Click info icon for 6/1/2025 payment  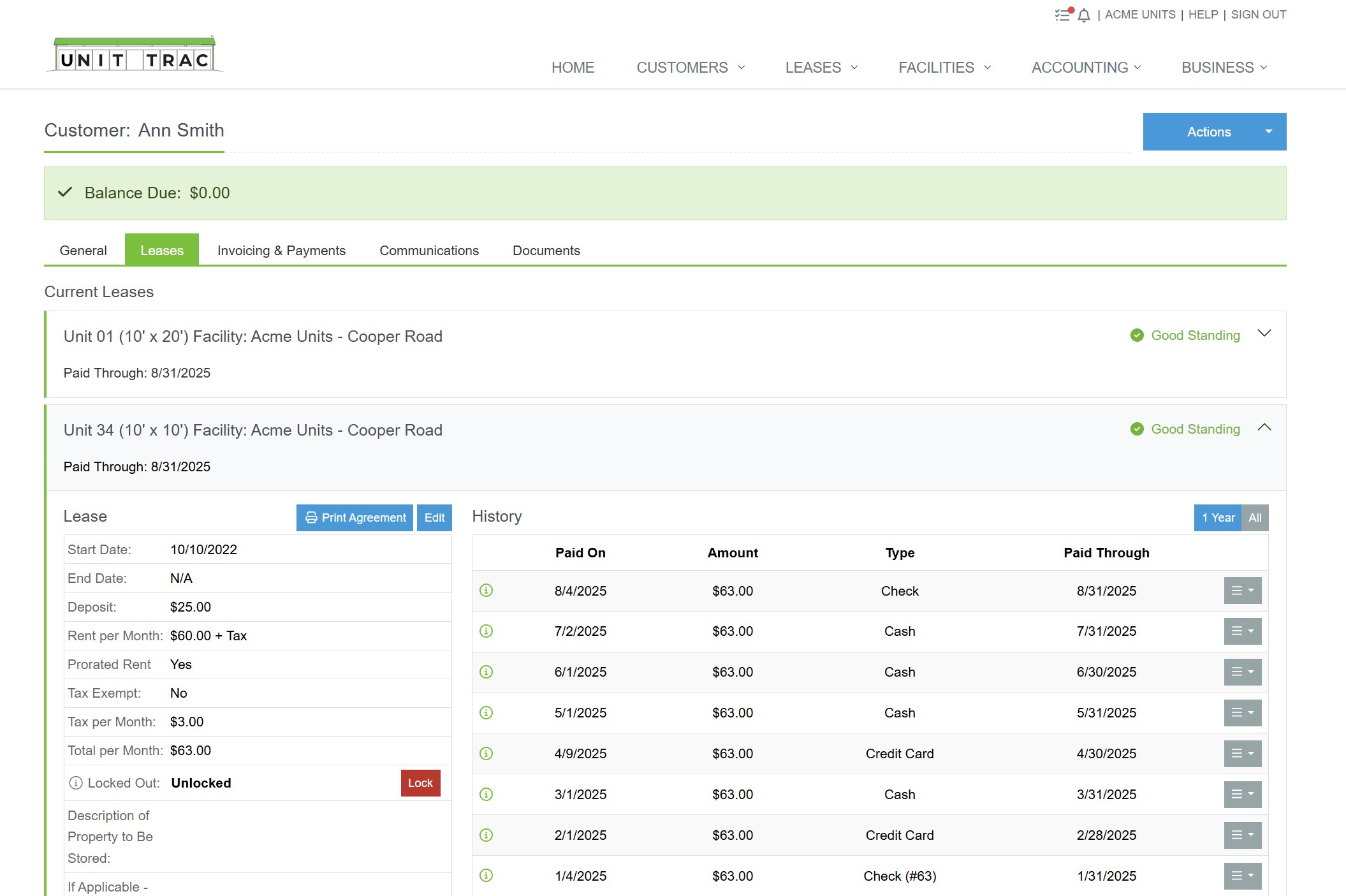(x=486, y=672)
